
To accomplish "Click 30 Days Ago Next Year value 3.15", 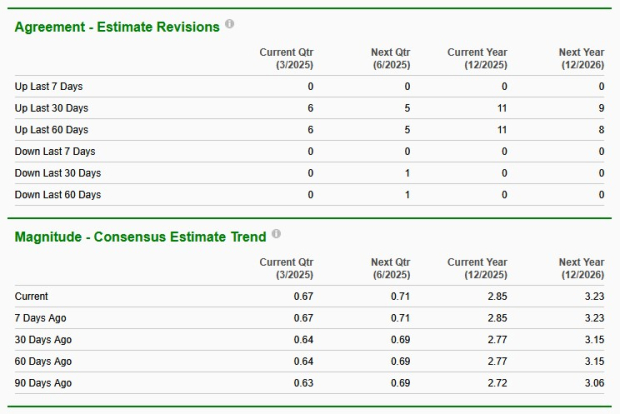I will click(595, 340).
